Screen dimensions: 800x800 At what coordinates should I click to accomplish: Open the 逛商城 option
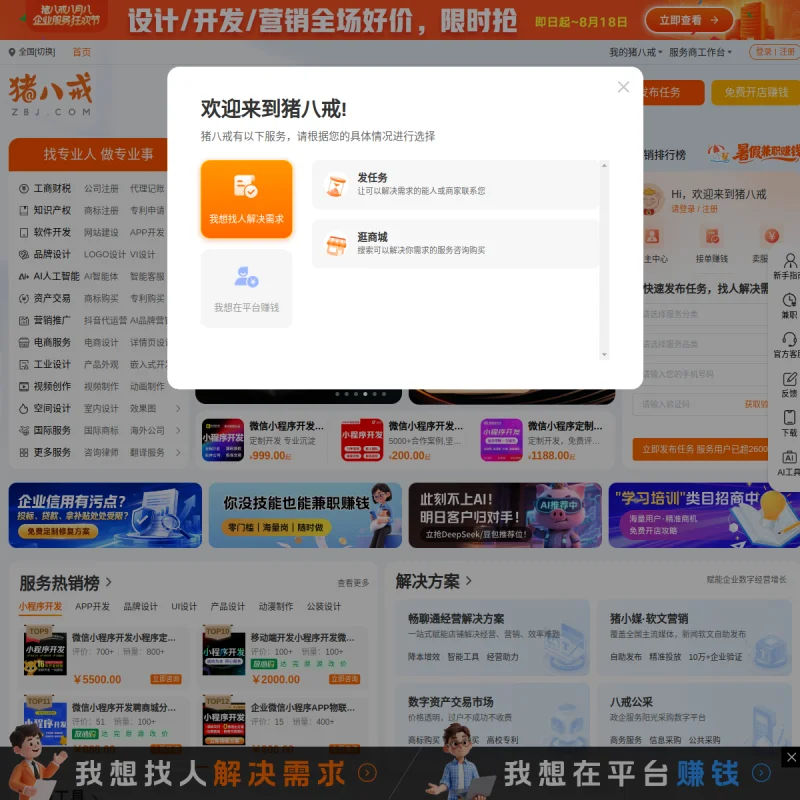pos(455,244)
